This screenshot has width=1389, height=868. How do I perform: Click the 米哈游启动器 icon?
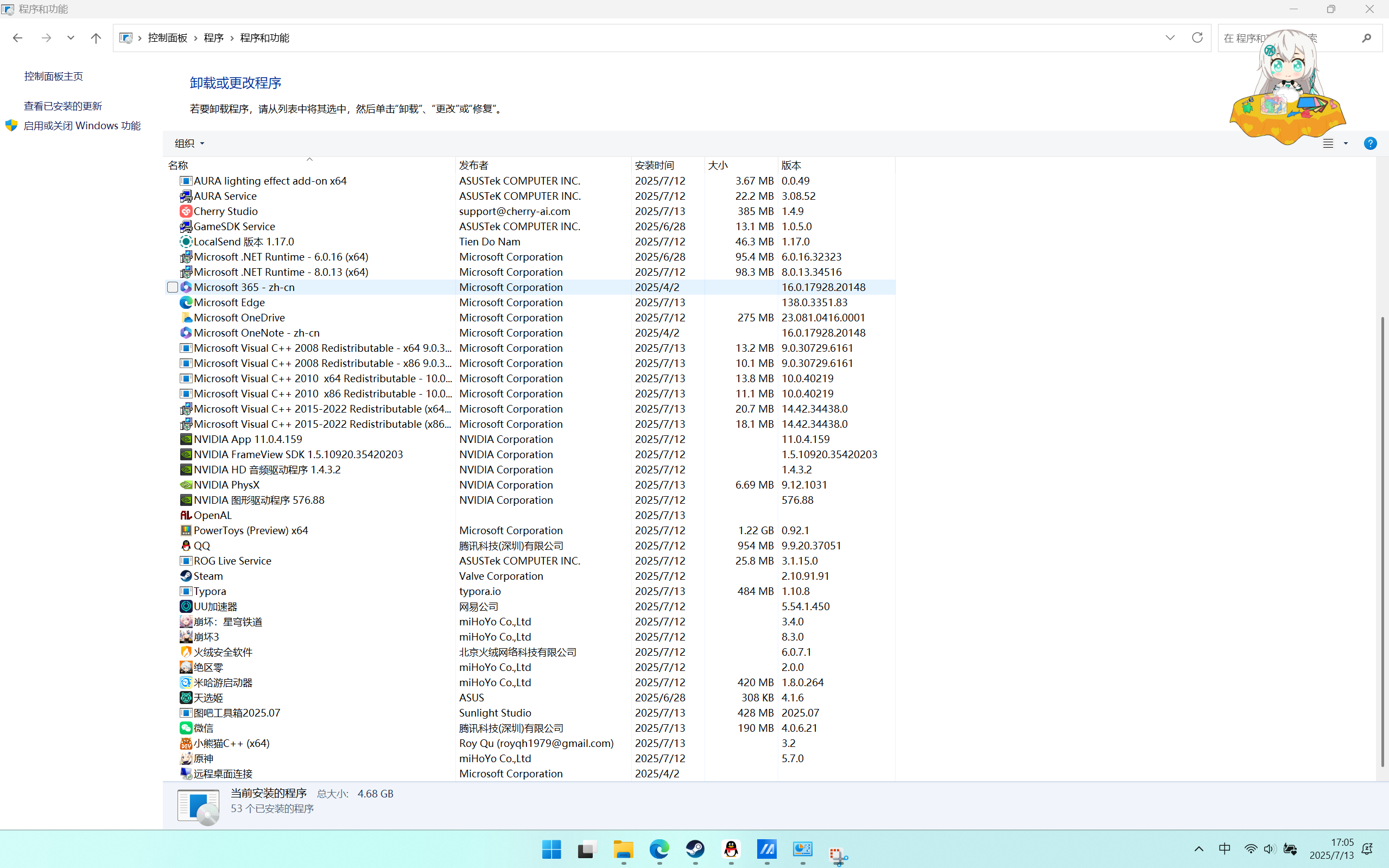186,682
